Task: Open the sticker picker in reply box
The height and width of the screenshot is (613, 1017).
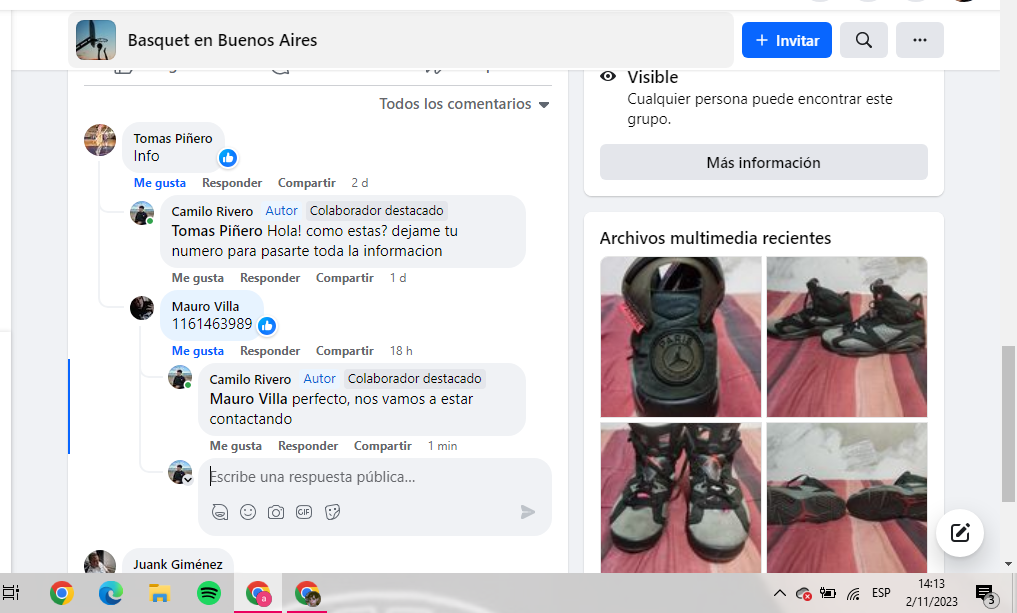Action: point(333,512)
